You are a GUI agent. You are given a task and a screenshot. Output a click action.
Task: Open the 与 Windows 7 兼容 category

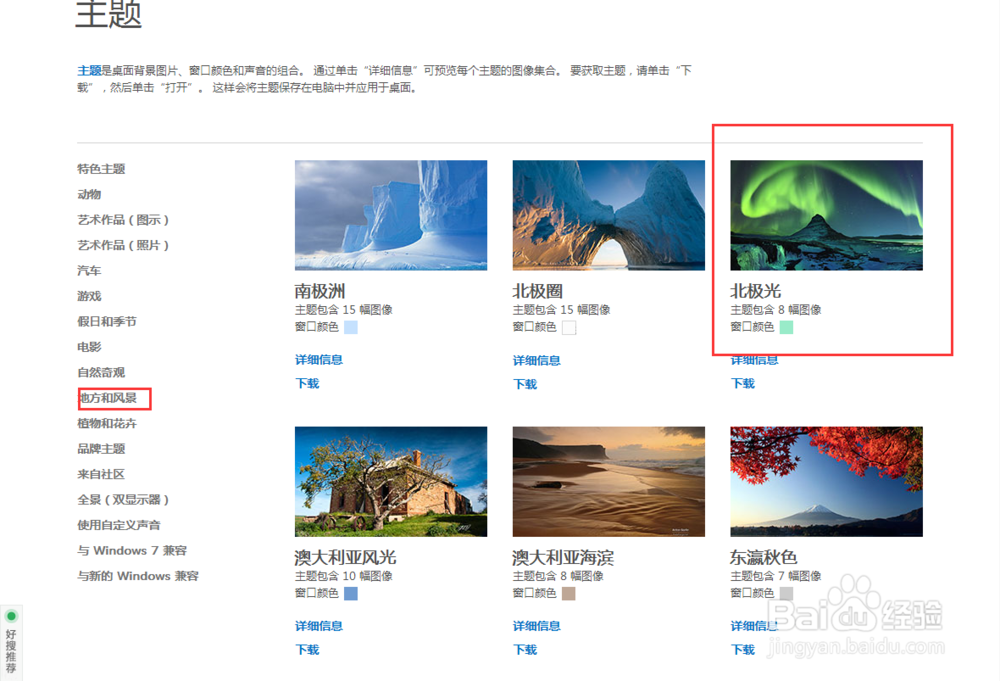[130, 550]
